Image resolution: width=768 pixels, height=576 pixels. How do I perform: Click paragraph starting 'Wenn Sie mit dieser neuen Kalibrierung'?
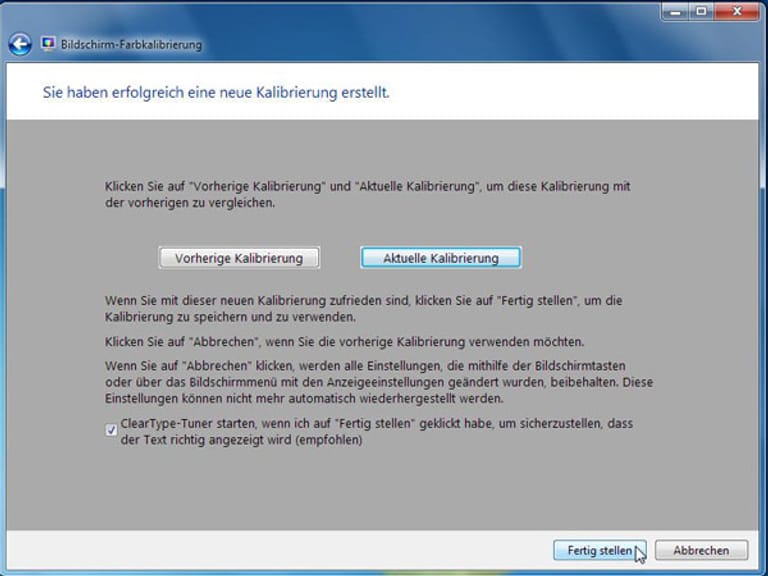pyautogui.click(x=363, y=309)
